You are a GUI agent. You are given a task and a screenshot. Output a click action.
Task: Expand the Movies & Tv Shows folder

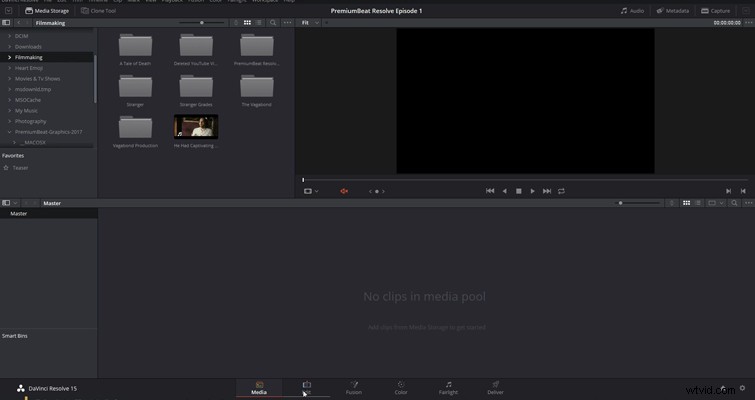(9, 78)
